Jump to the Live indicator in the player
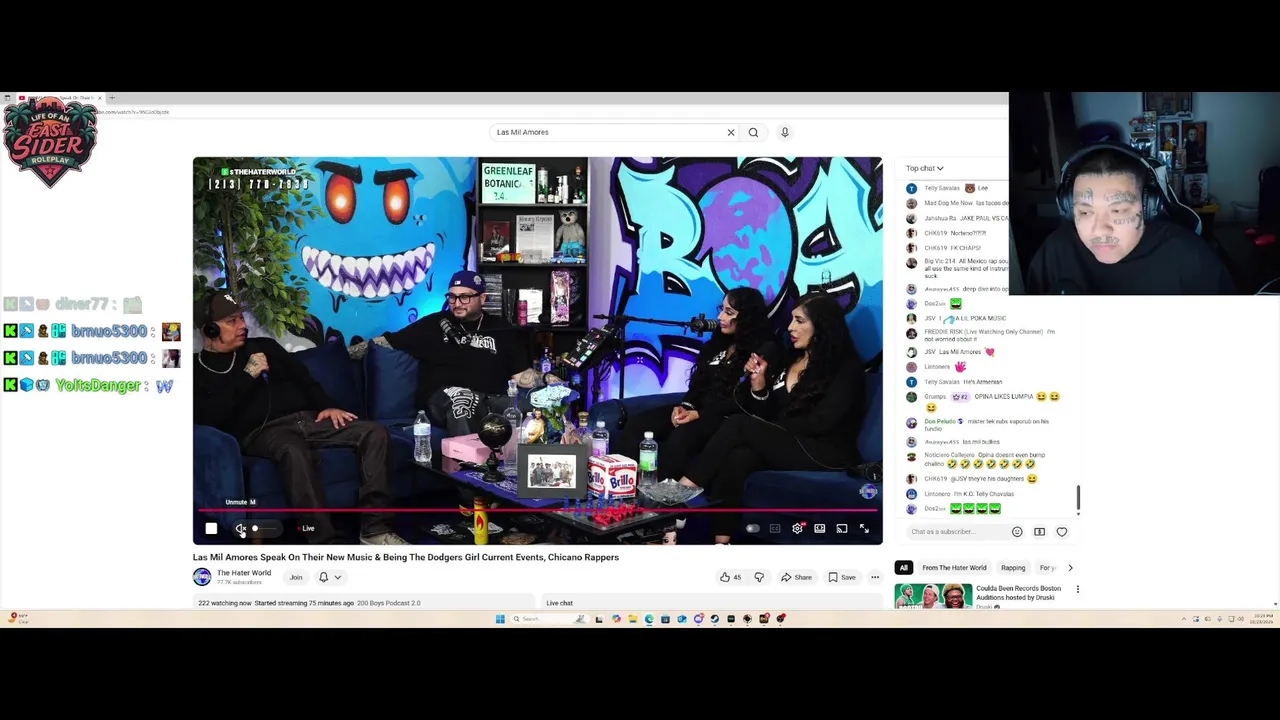 click(x=307, y=528)
